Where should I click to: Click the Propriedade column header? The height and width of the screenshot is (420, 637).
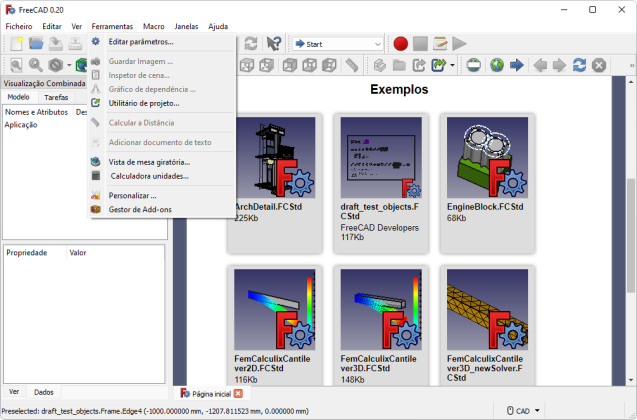[x=27, y=253]
